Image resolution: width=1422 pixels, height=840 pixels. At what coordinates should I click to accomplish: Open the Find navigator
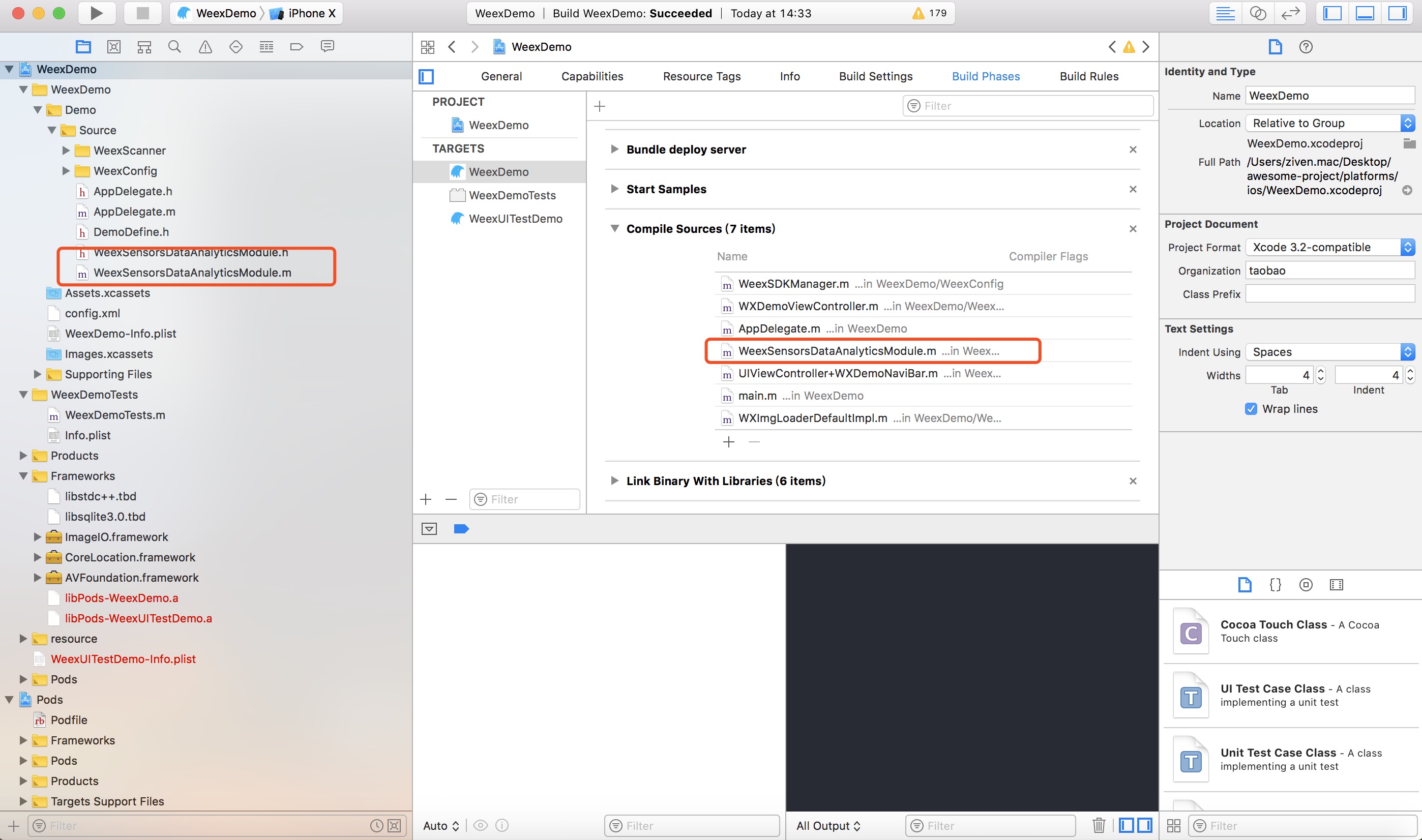click(175, 46)
